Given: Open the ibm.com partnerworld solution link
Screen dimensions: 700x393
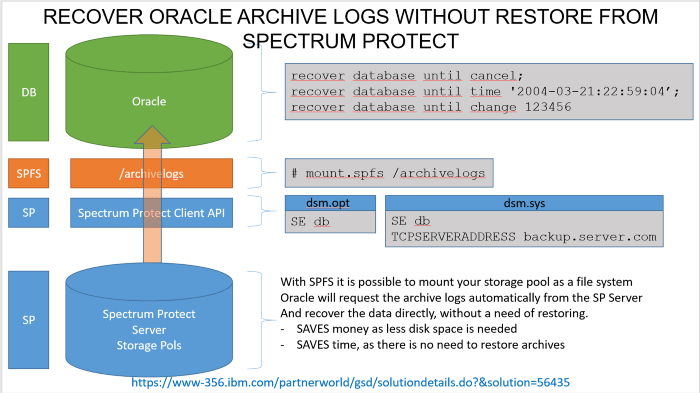Looking at the screenshot, I should [350, 382].
